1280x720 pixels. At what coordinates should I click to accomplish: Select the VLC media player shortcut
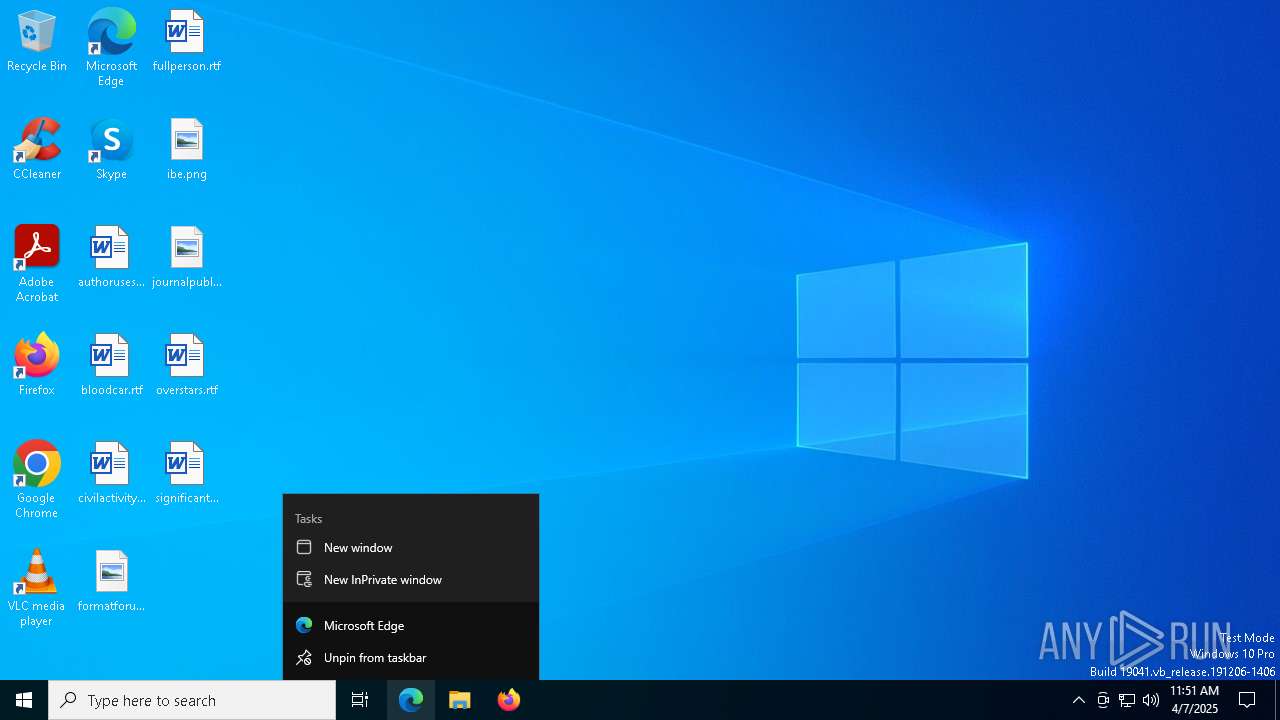tap(37, 588)
